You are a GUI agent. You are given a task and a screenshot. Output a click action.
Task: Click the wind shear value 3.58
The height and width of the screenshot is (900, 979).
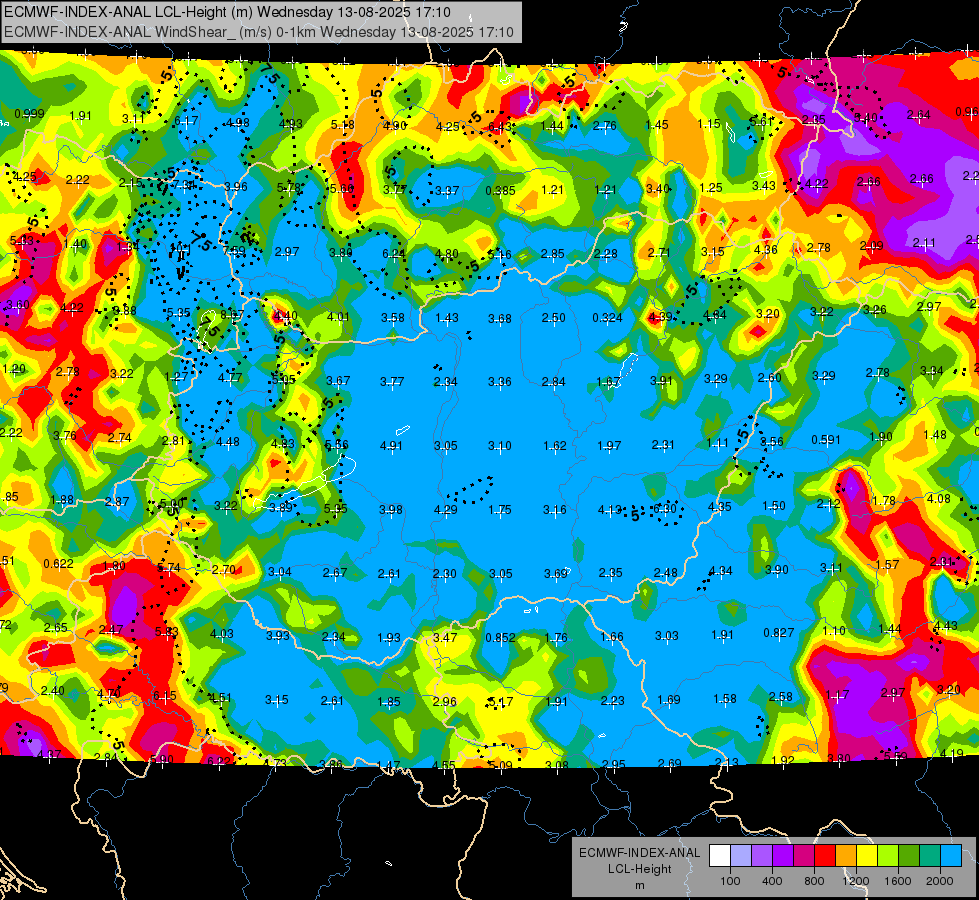[x=393, y=318]
